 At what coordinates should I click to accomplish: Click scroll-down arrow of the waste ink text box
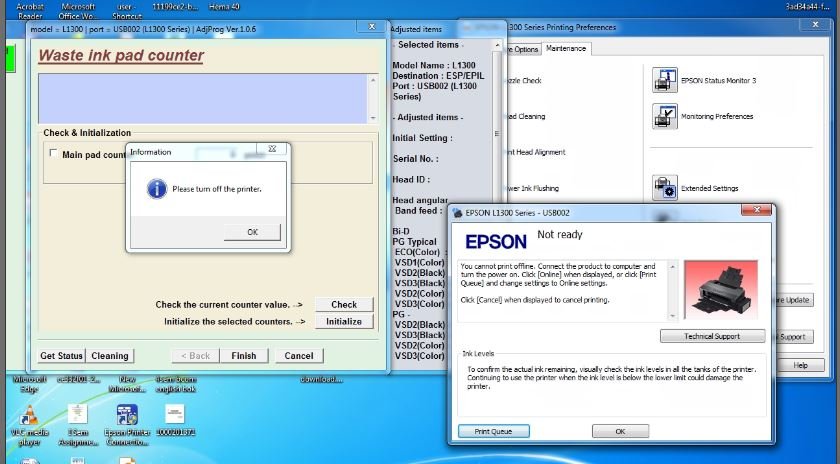coord(373,118)
